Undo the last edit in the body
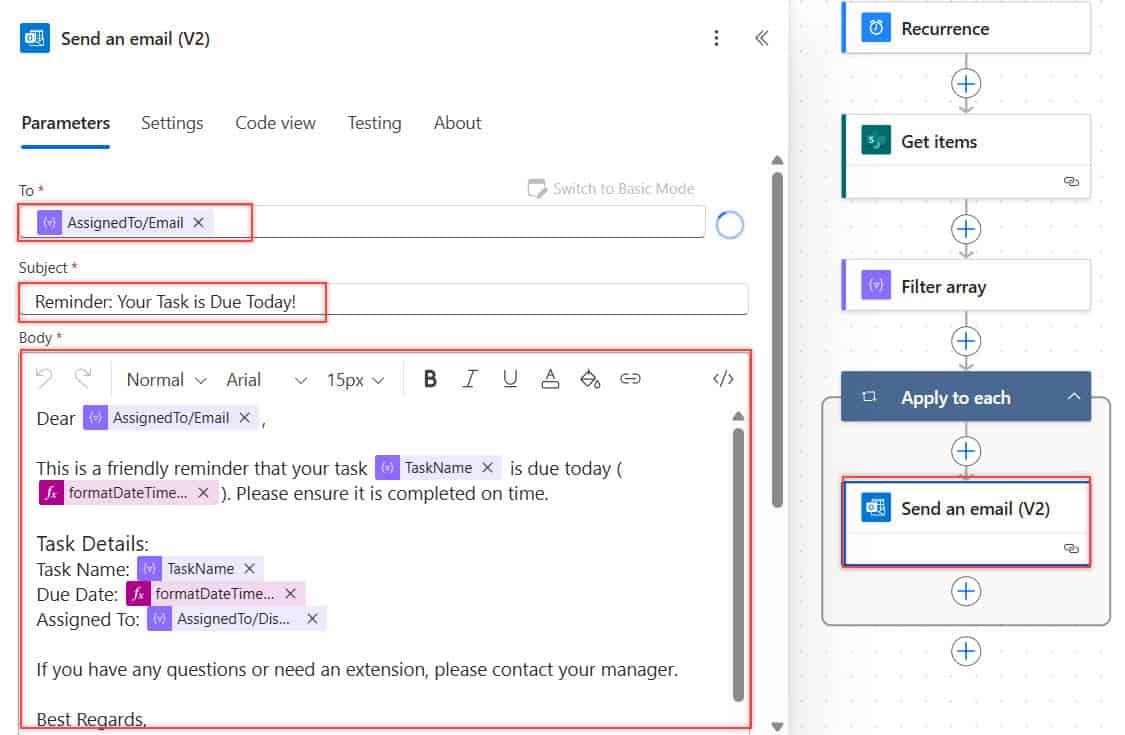1125x735 pixels. (46, 379)
